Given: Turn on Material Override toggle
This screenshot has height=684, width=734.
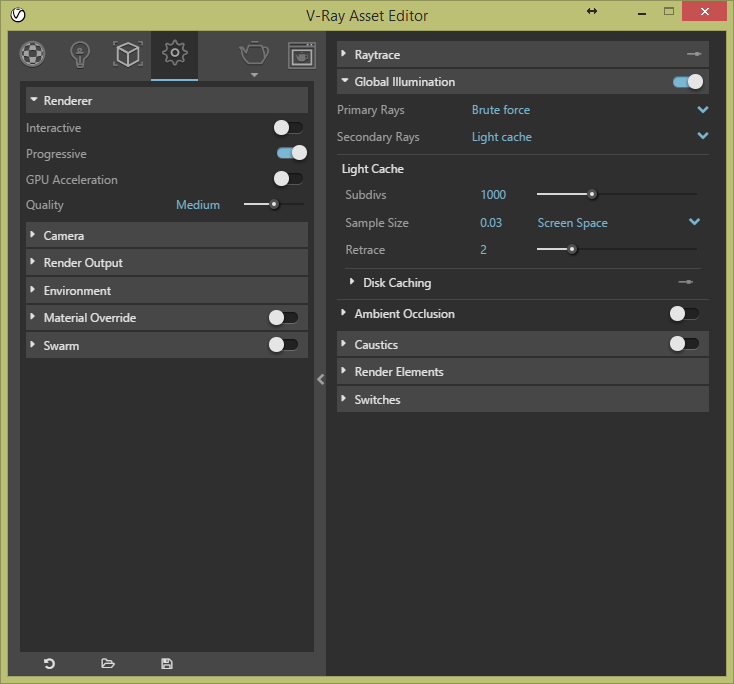Looking at the screenshot, I should click(283, 317).
